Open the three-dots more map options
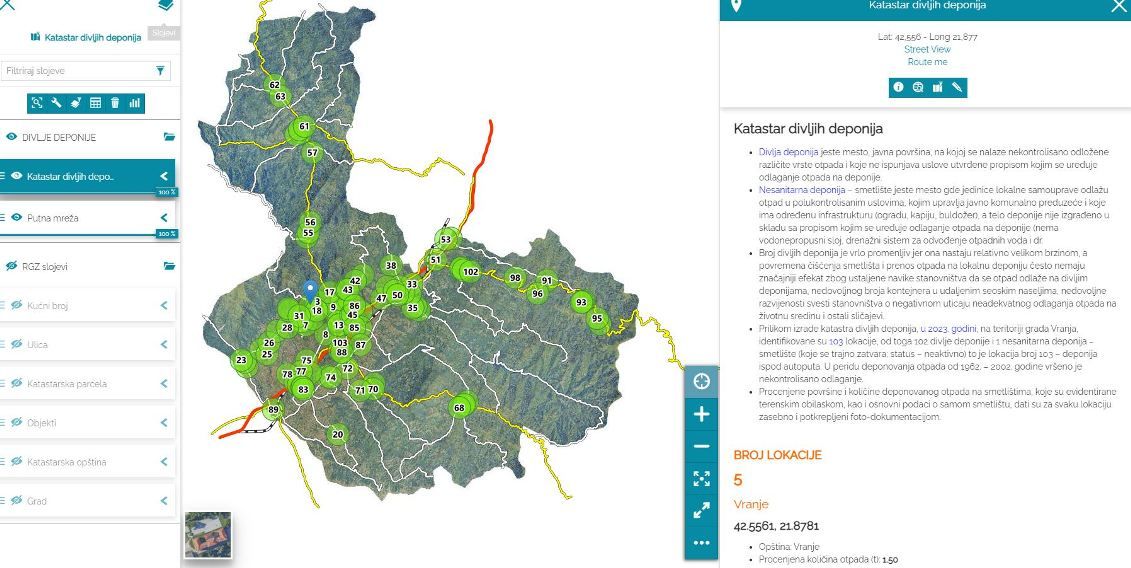 pyautogui.click(x=701, y=543)
